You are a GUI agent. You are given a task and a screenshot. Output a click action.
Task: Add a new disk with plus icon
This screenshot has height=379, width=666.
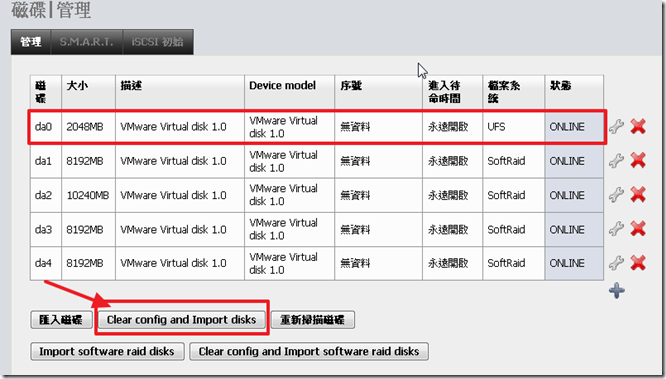(617, 291)
